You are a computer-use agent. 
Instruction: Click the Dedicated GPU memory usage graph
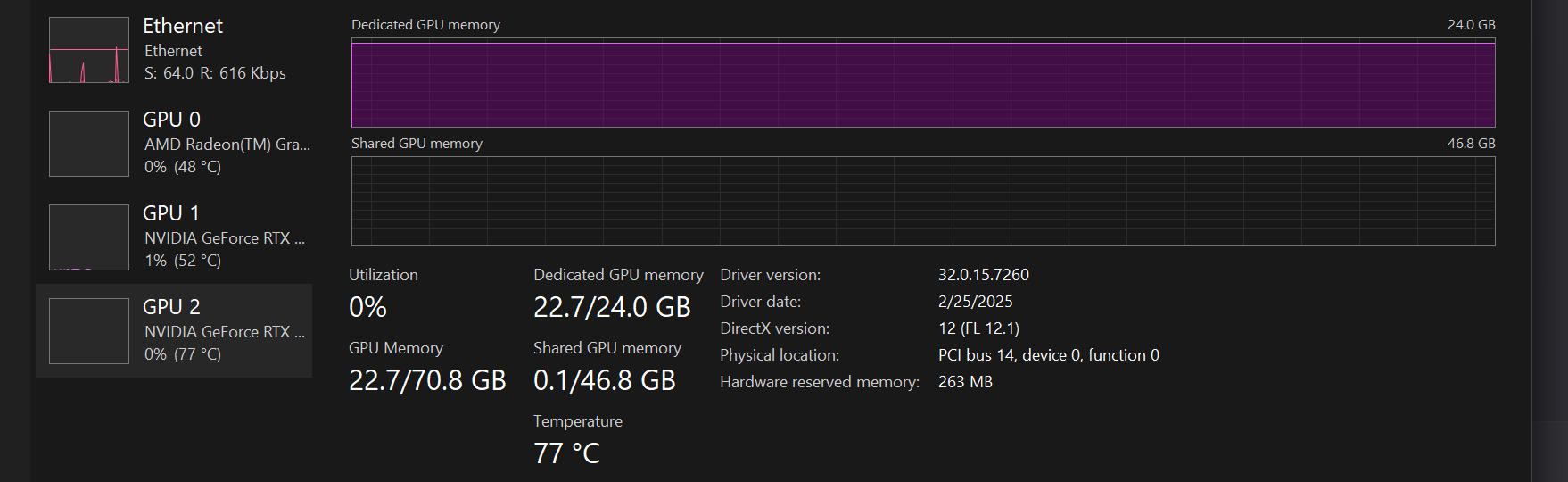point(923,85)
